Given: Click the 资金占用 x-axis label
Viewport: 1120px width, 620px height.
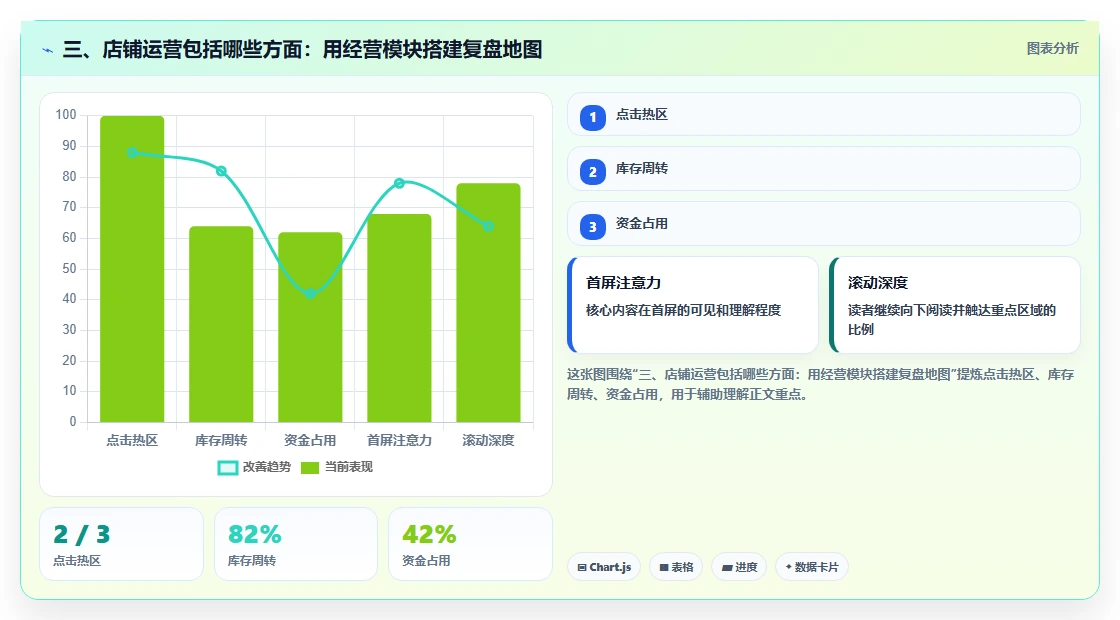Looking at the screenshot, I should [310, 440].
